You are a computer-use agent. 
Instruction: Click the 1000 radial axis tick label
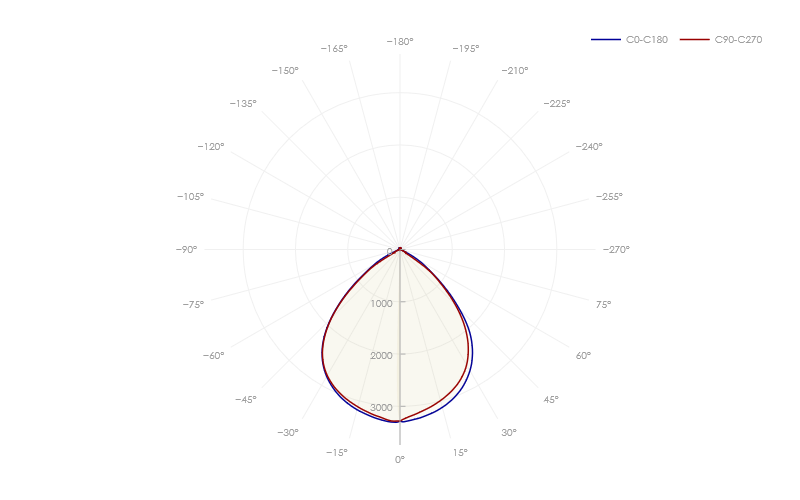(381, 303)
